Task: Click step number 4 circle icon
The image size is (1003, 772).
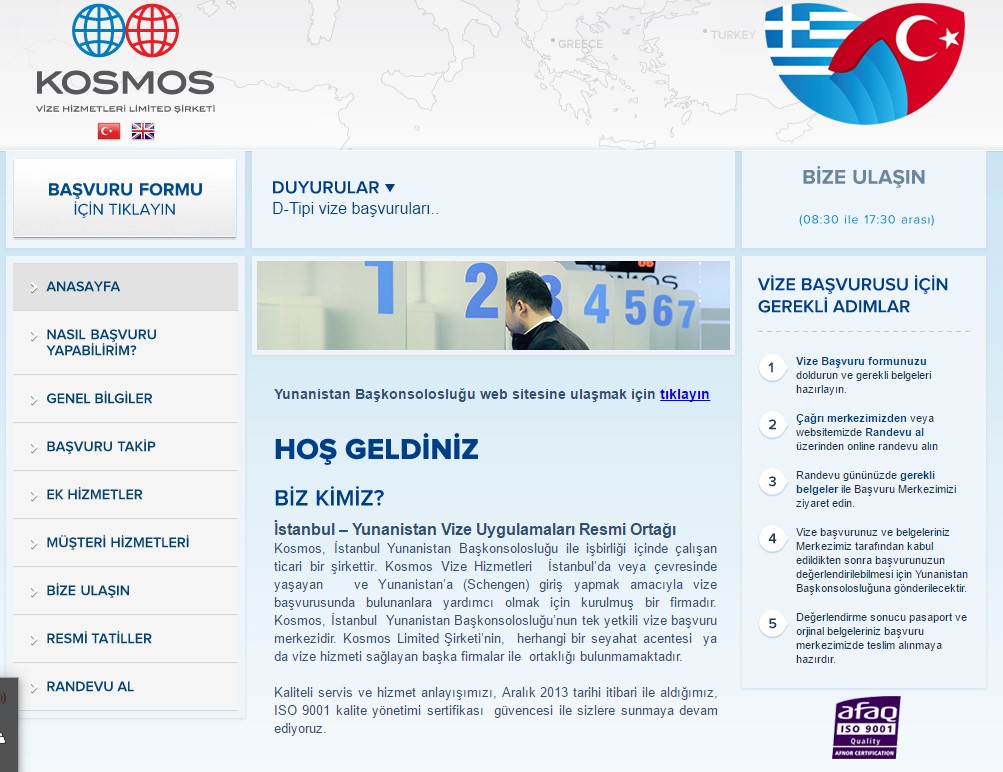Action: [x=772, y=539]
